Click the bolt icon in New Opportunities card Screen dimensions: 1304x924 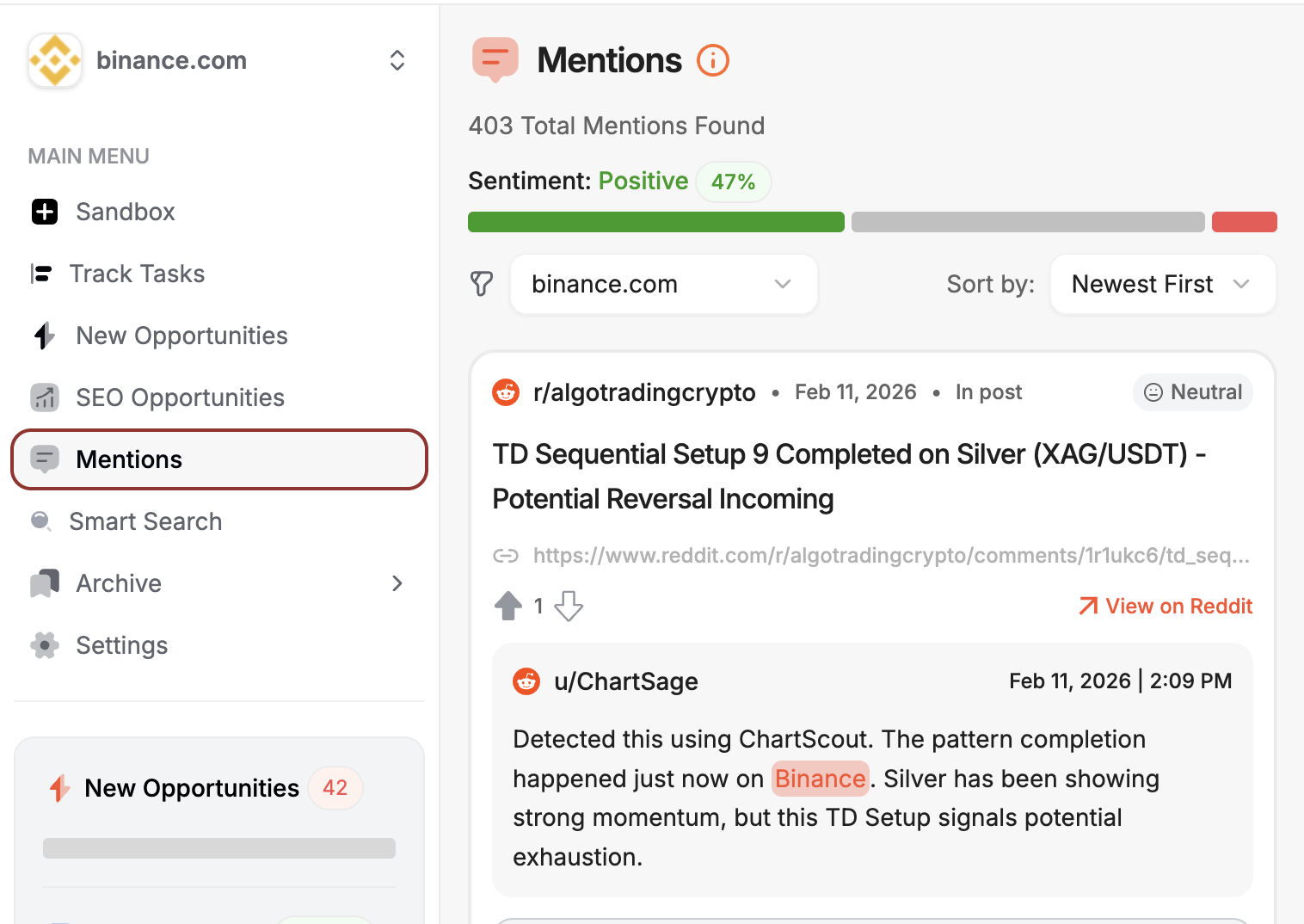(59, 788)
